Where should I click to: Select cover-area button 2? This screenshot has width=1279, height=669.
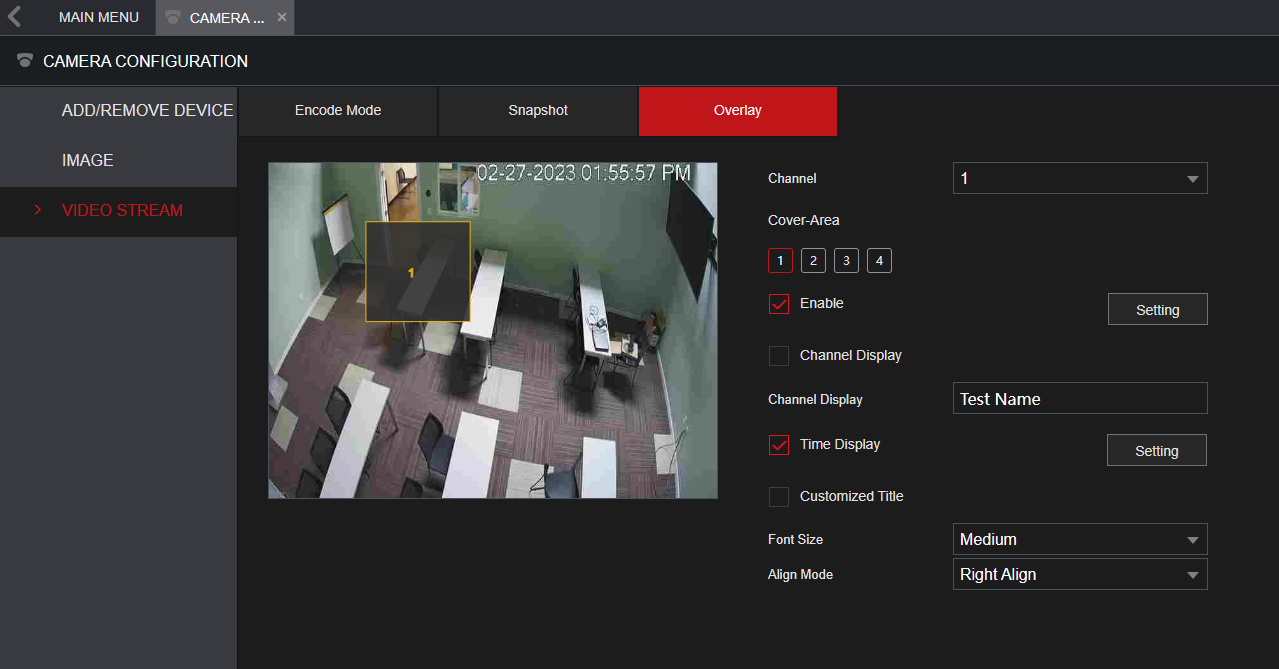[813, 260]
